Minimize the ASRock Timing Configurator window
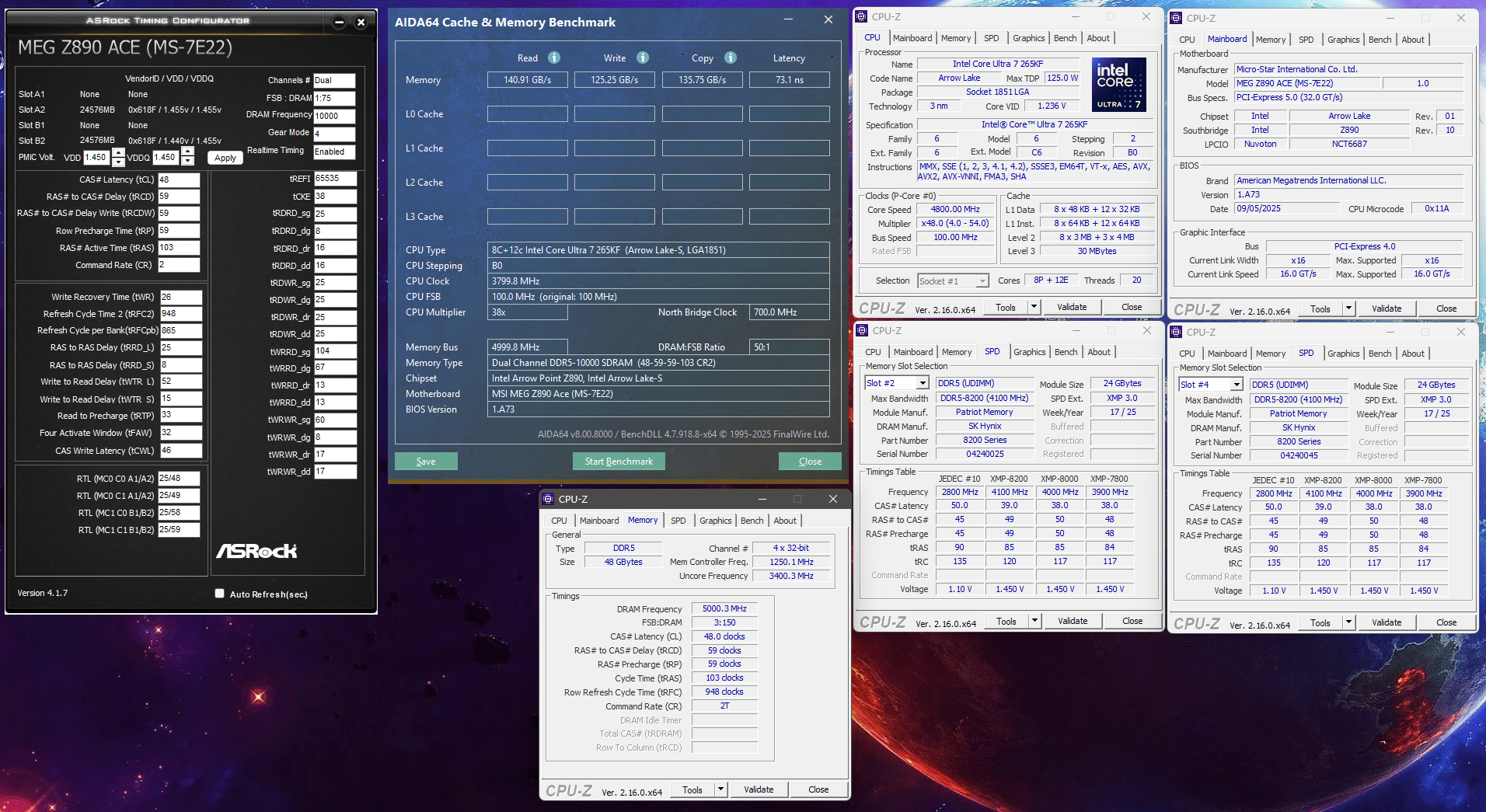The height and width of the screenshot is (812, 1486). pos(339,23)
